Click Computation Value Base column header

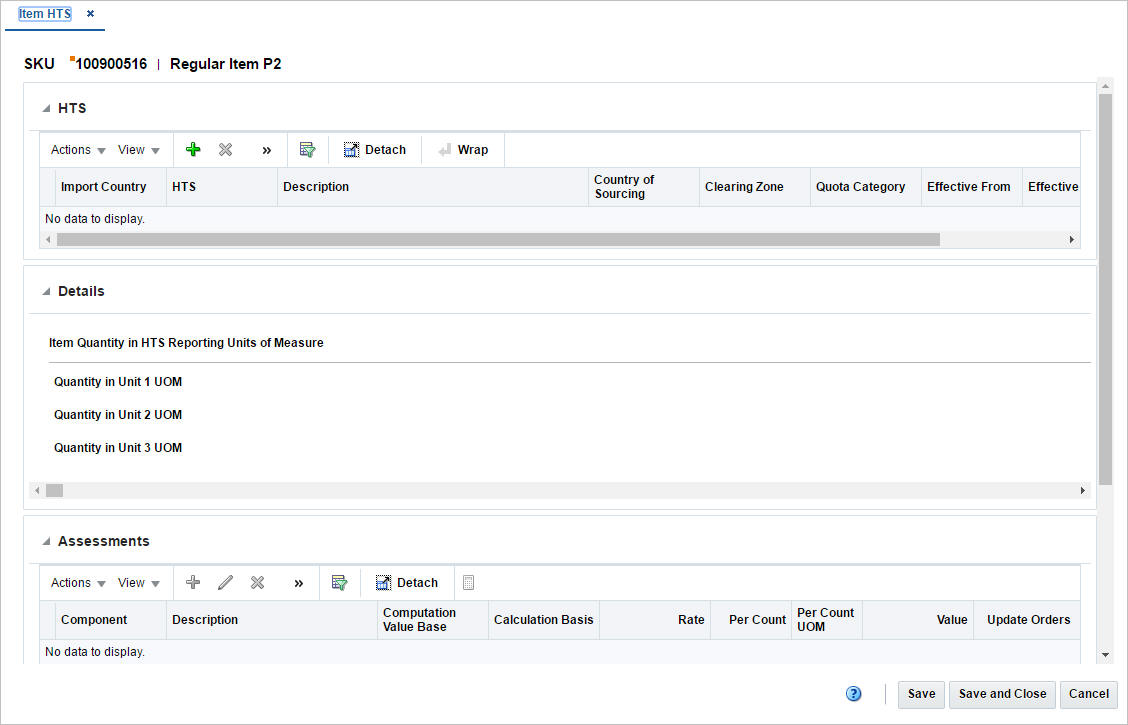(433, 620)
